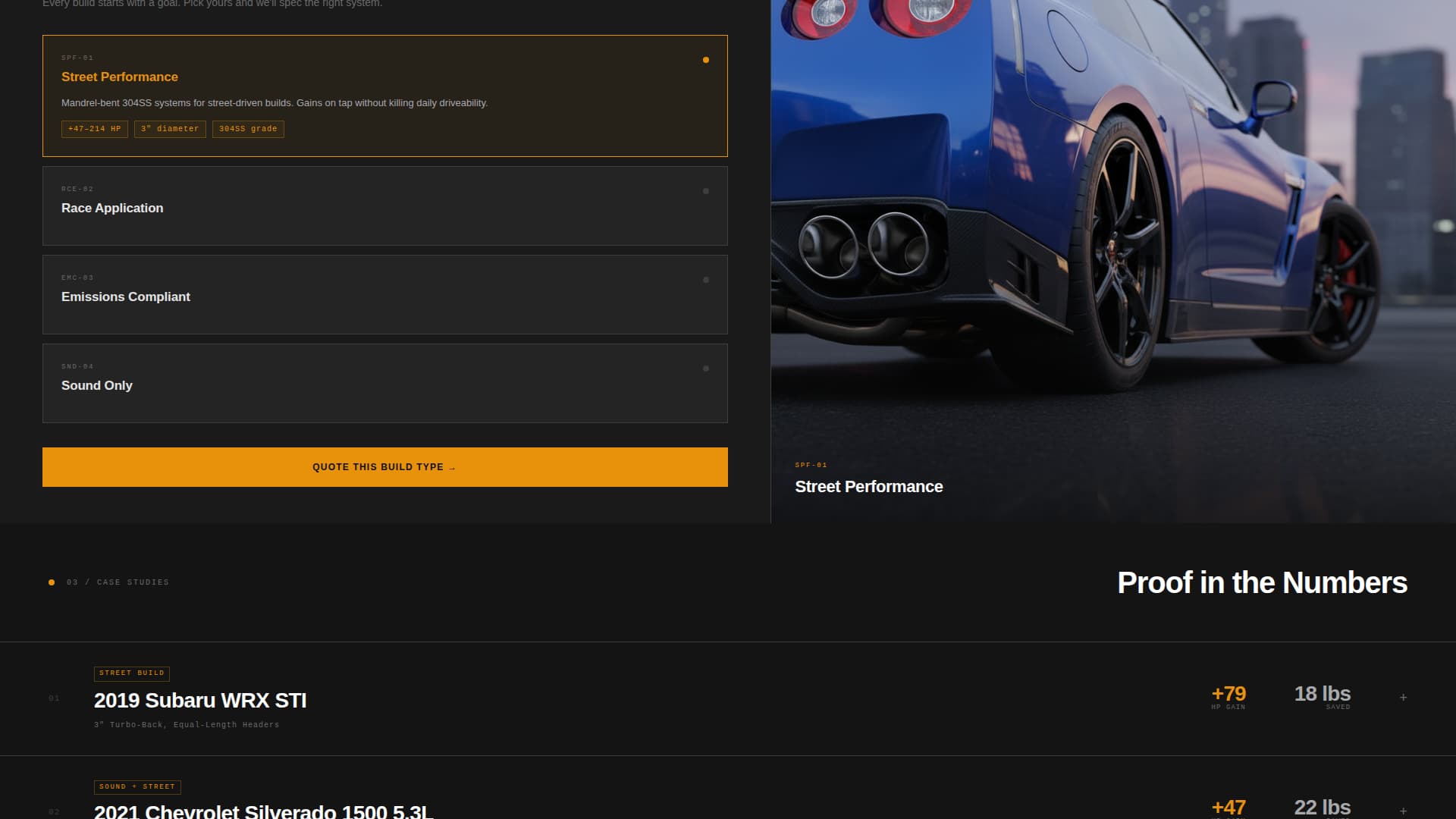The image size is (1456, 819).
Task: Click the dot indicator on Emissions Compliant card
Action: click(706, 280)
